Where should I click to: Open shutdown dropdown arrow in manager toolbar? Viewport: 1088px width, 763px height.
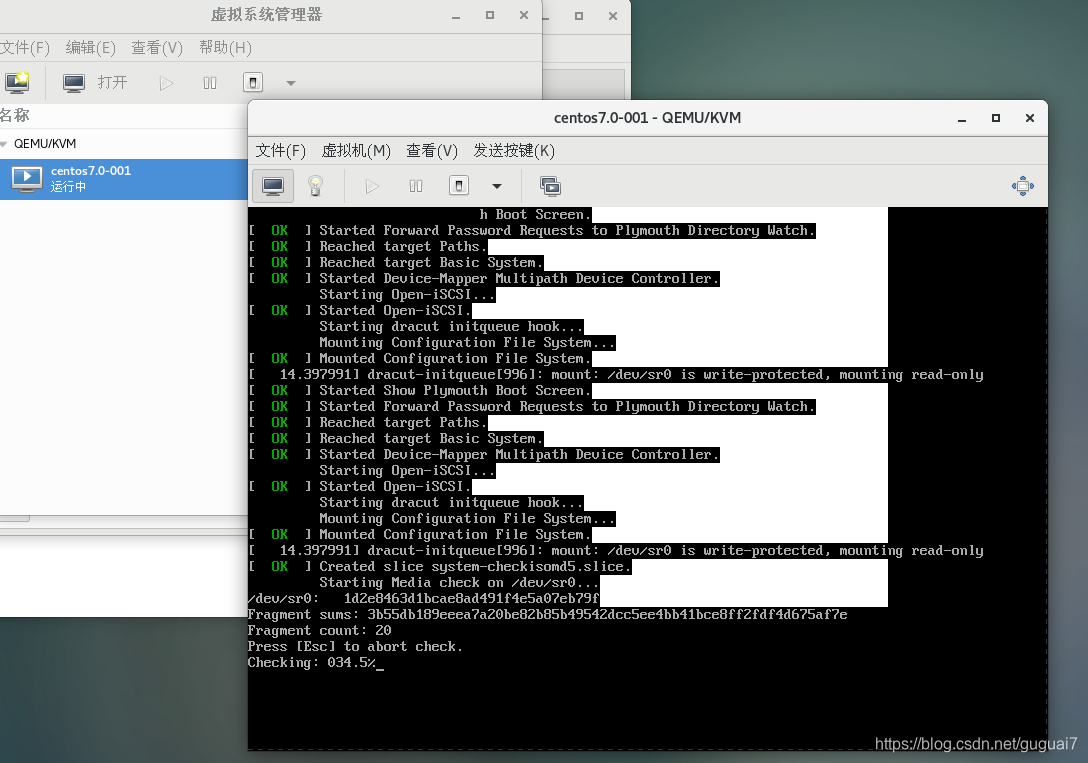pyautogui.click(x=291, y=83)
